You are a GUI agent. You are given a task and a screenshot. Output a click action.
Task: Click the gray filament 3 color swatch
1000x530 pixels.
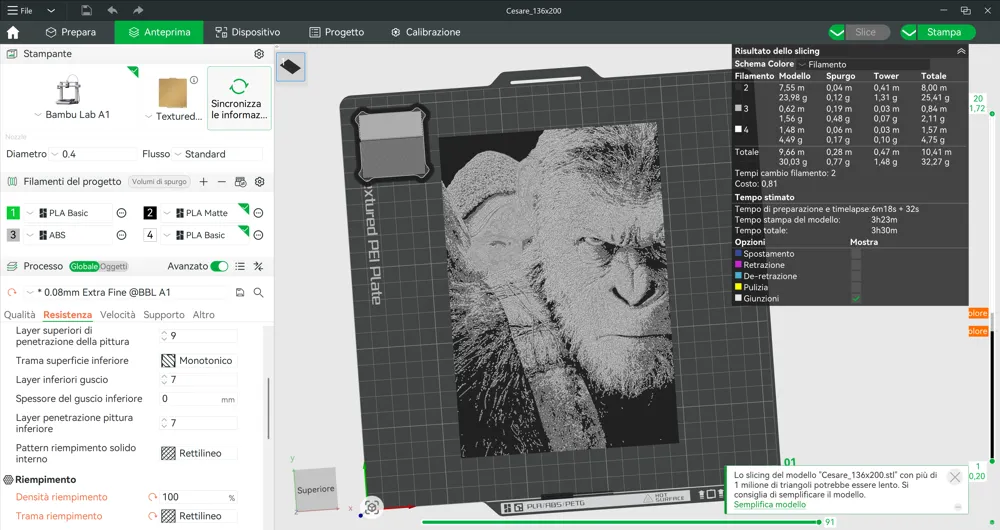pos(13,235)
